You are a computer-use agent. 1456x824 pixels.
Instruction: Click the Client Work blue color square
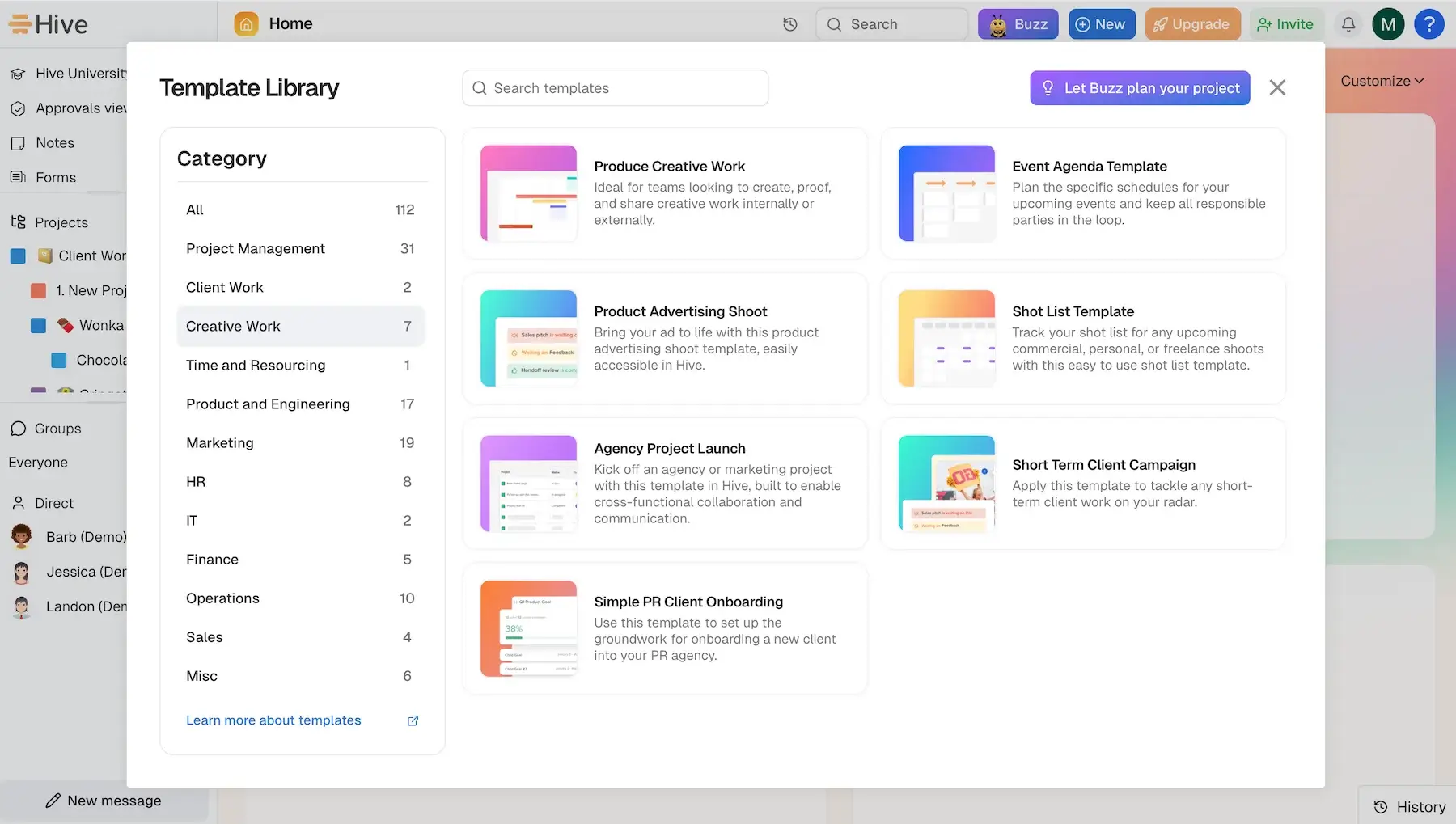(18, 256)
